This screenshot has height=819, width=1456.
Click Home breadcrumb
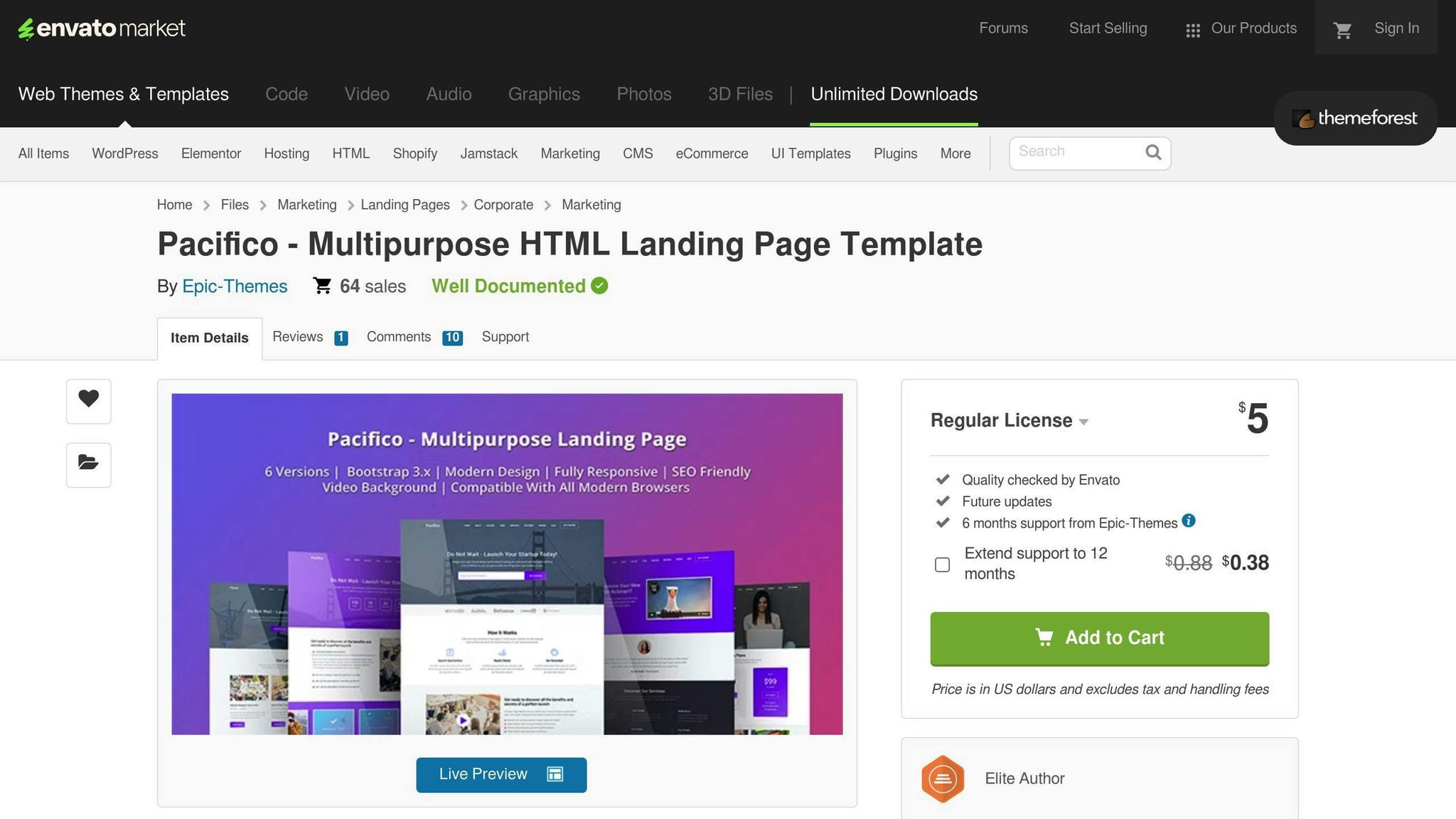pos(174,205)
